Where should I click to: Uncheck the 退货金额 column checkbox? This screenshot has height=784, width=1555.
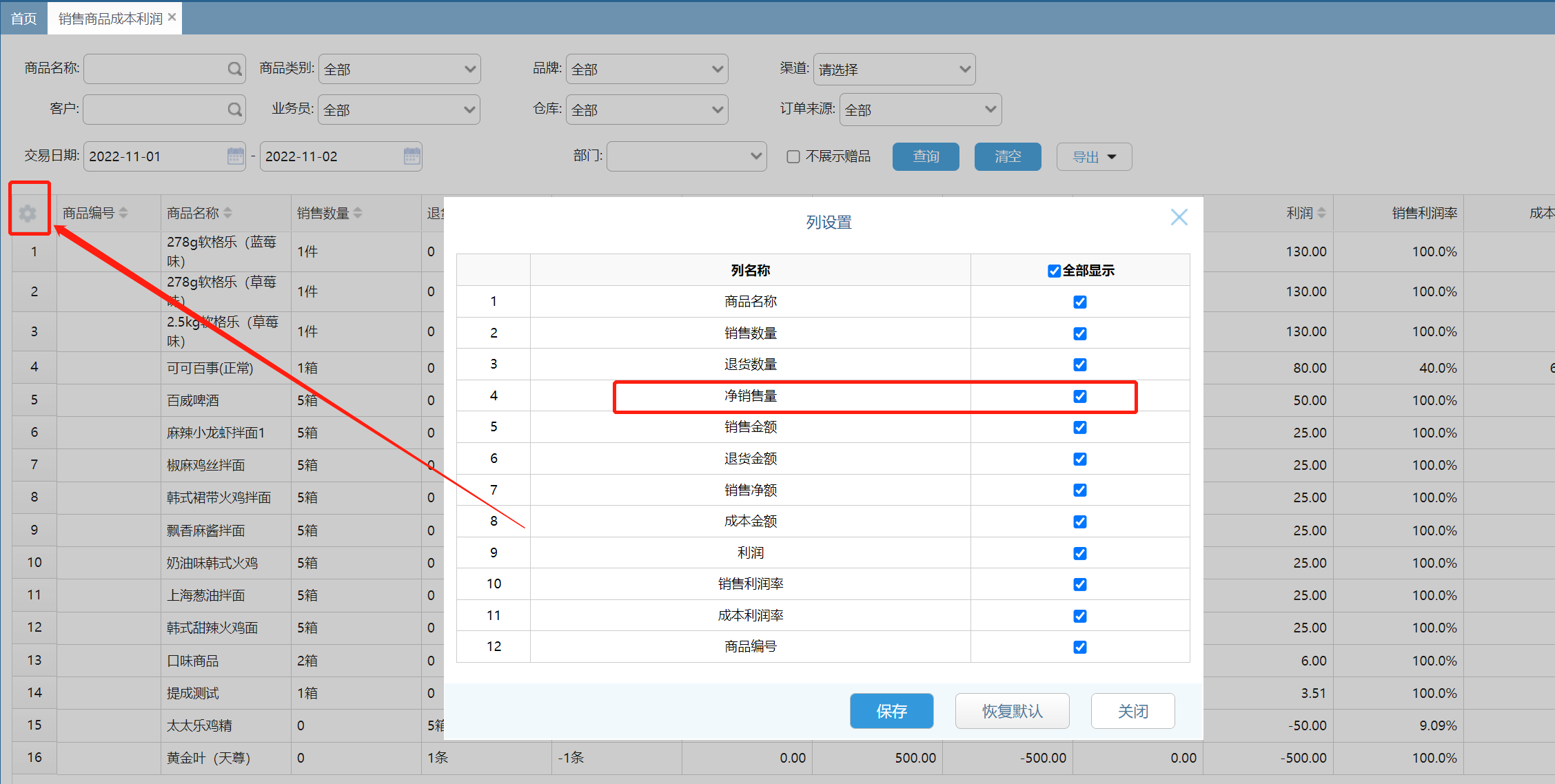(x=1080, y=459)
